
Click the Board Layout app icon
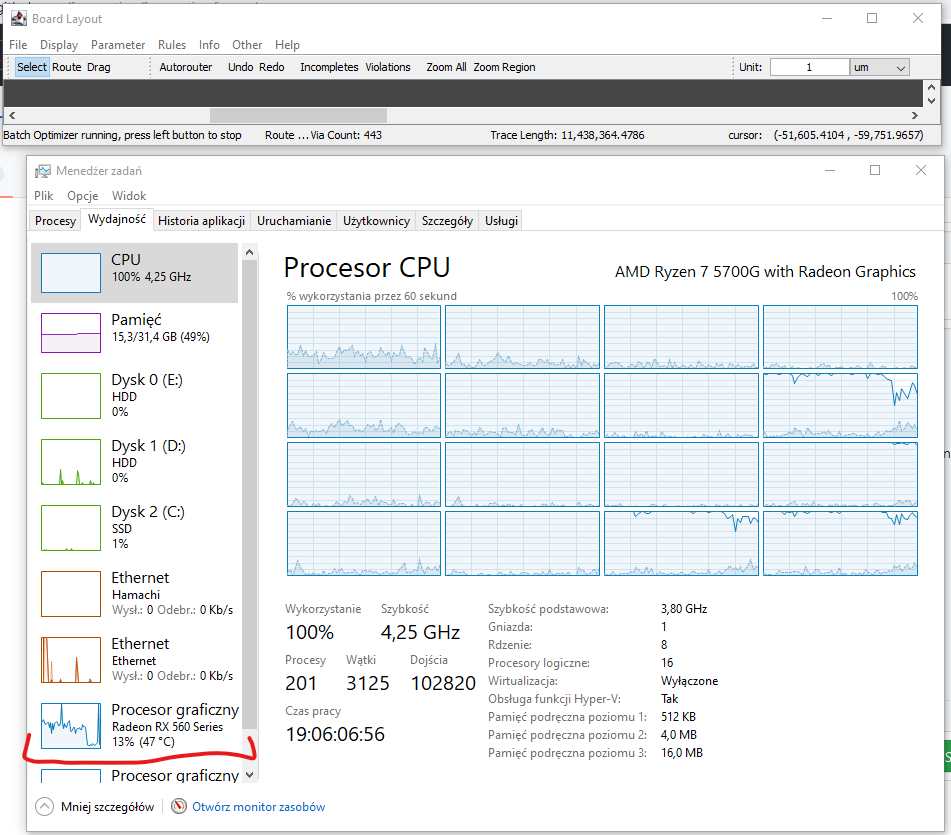point(19,19)
